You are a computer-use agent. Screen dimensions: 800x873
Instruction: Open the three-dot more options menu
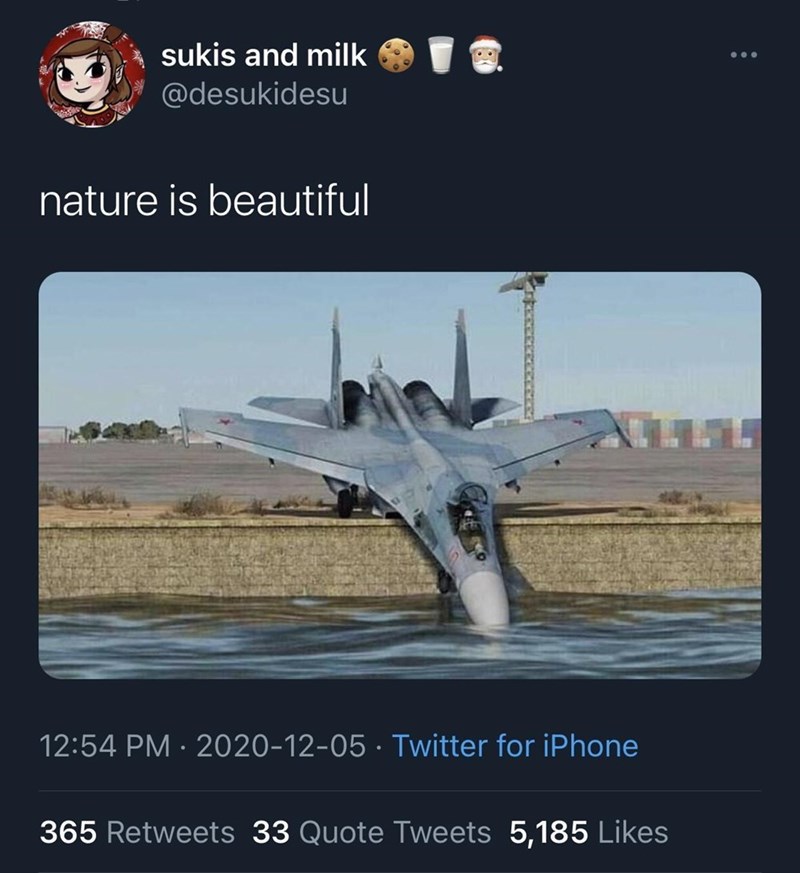[x=743, y=54]
